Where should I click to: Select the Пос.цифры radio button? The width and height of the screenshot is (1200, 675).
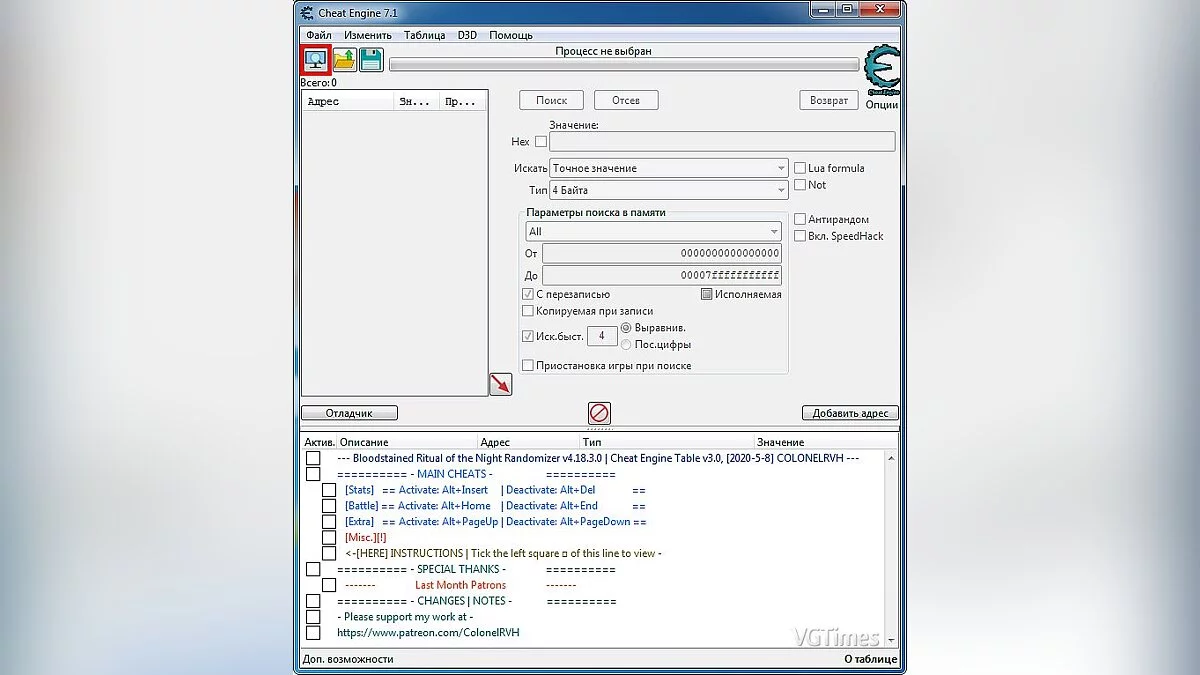(626, 345)
